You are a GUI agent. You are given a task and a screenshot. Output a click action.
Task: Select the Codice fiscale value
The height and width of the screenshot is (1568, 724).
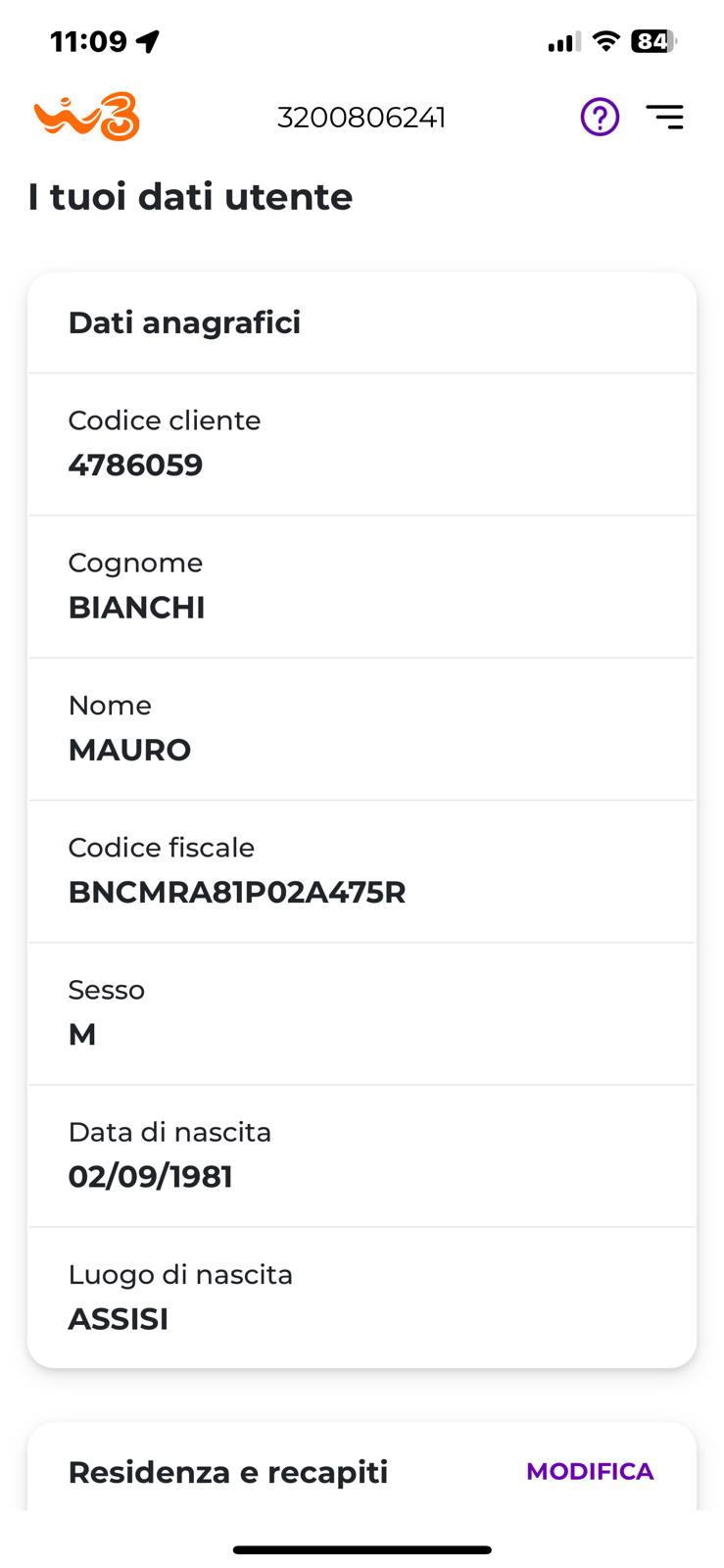(x=236, y=892)
